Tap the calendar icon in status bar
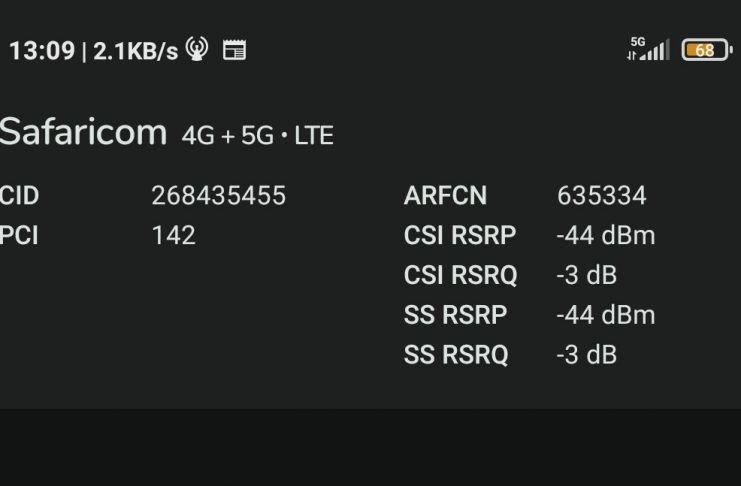The width and height of the screenshot is (741, 486). (x=234, y=50)
